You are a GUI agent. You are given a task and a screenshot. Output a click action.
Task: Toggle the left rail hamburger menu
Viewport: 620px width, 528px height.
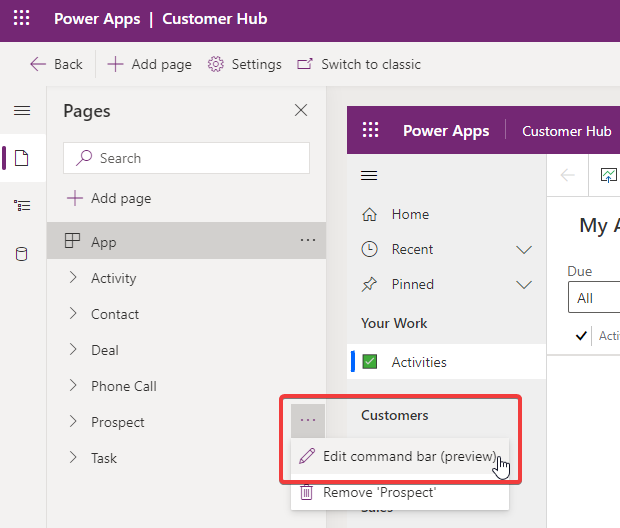tap(22, 110)
